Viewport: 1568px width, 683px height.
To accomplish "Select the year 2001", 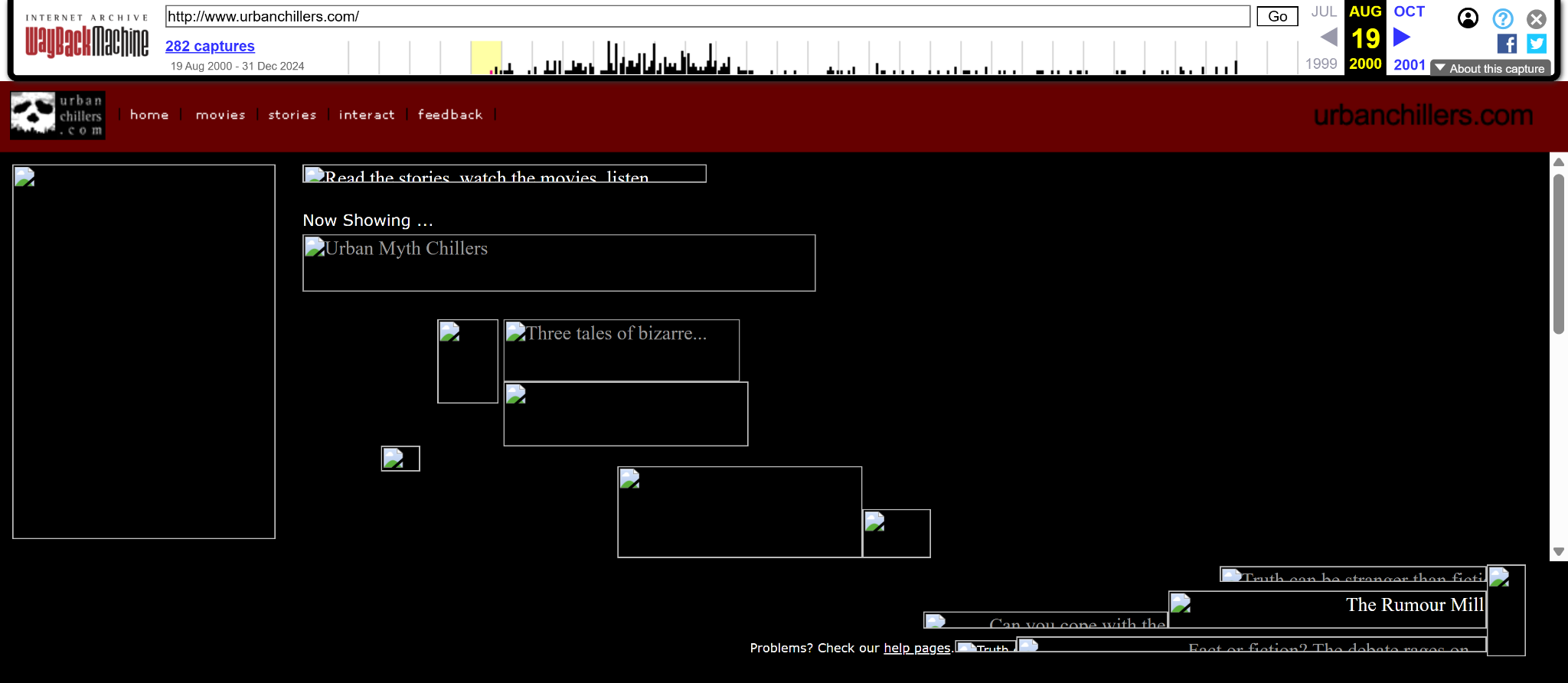I will (x=1410, y=64).
